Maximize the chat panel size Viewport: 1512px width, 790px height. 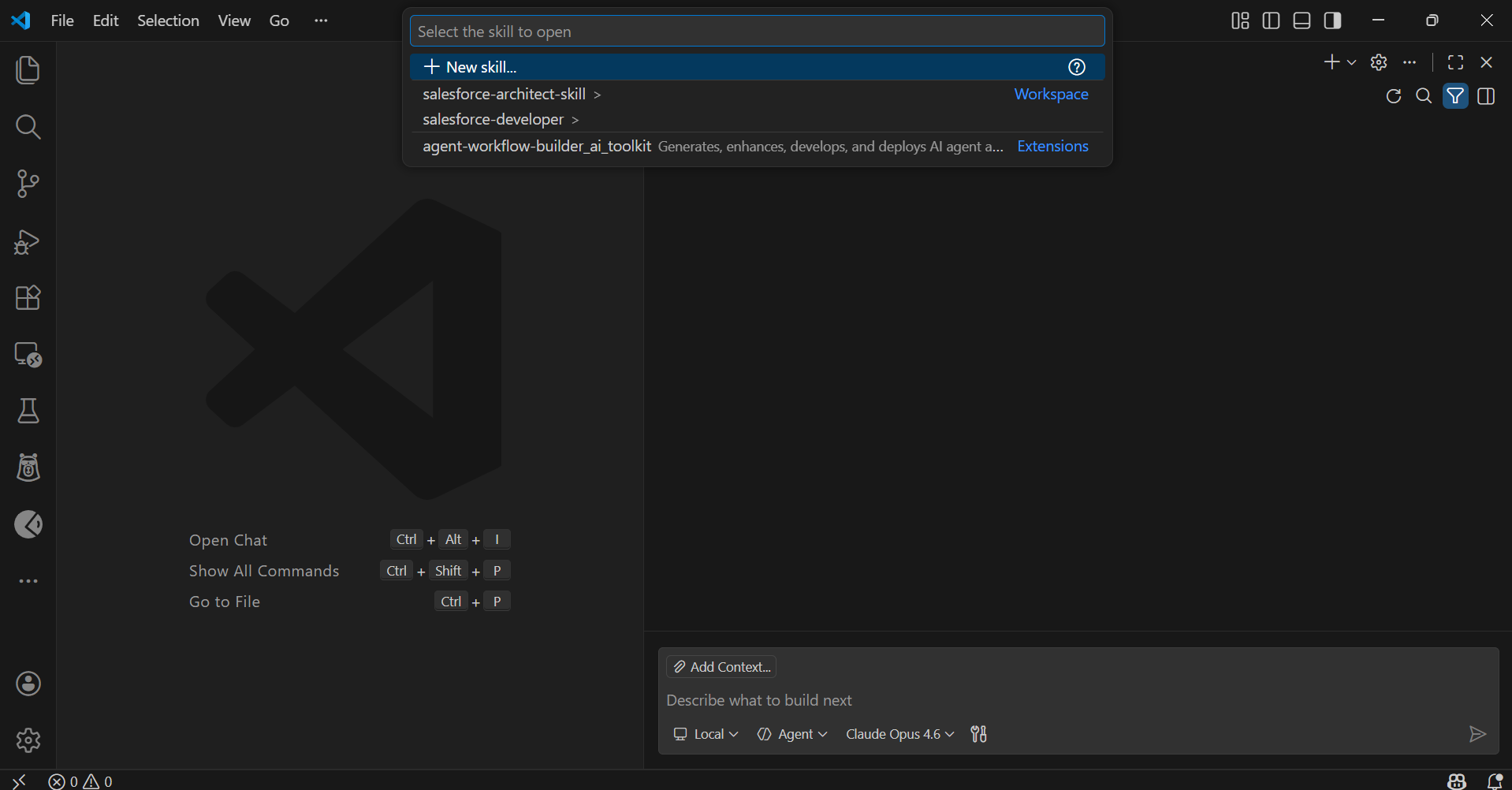(1455, 62)
